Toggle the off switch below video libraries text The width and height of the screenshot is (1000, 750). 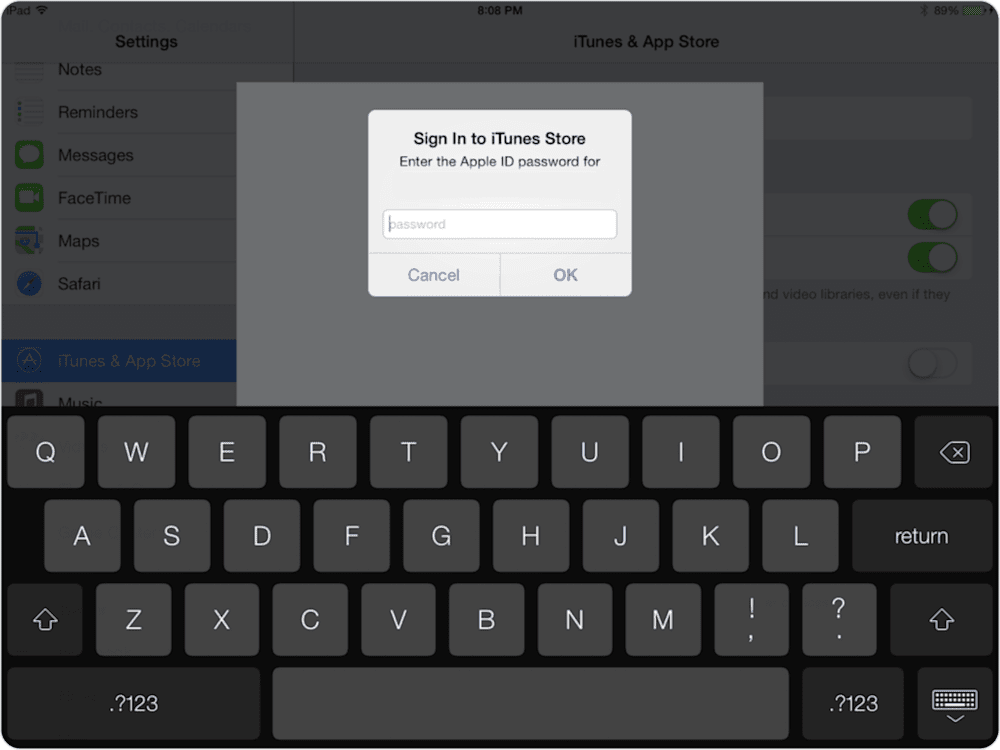(x=932, y=364)
